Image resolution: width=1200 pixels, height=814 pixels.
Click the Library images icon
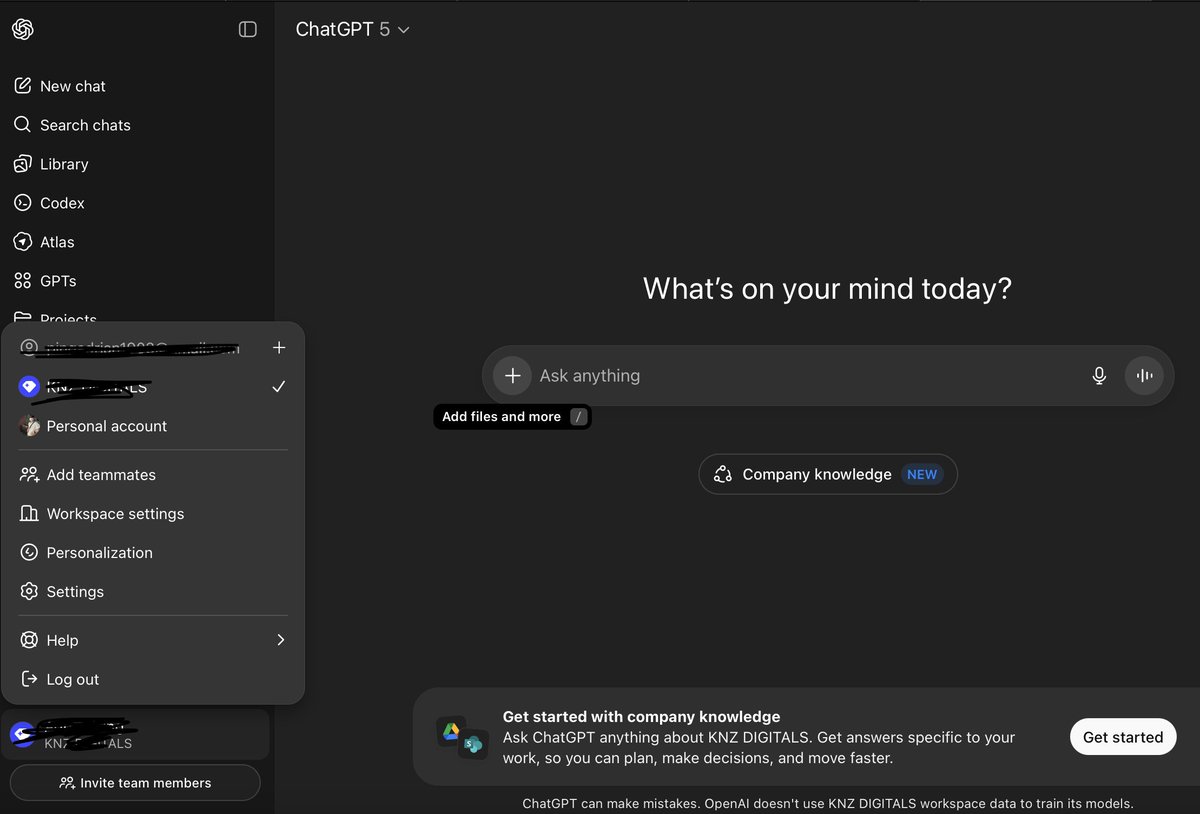tap(23, 164)
